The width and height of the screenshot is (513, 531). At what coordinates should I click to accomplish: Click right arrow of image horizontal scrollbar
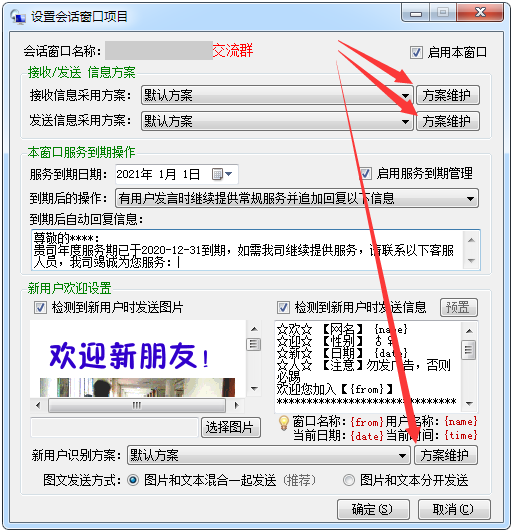coord(236,405)
